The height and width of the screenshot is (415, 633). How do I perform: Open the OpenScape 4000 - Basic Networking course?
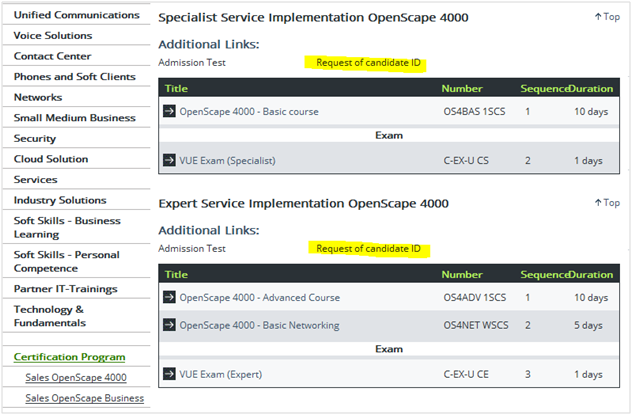coord(259,325)
